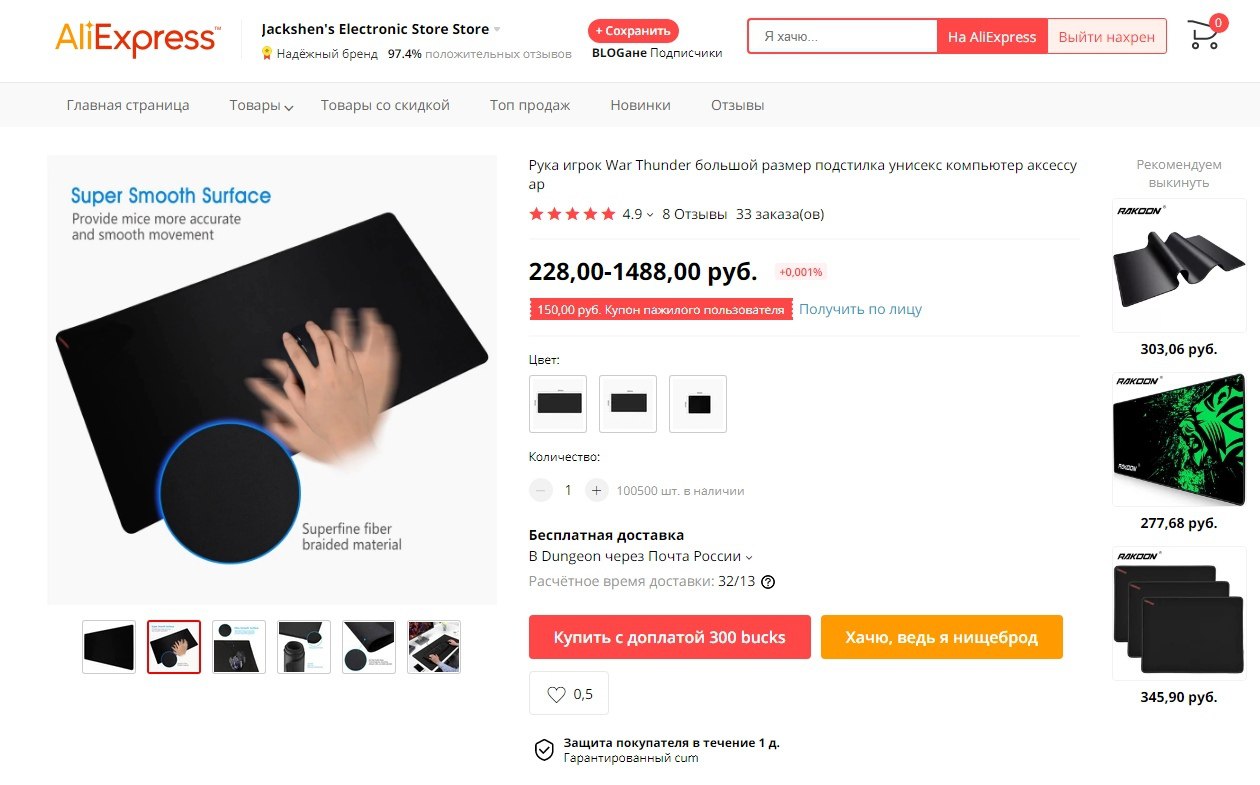The height and width of the screenshot is (785, 1260).
Task: Select the first color option swatch
Action: click(x=558, y=404)
